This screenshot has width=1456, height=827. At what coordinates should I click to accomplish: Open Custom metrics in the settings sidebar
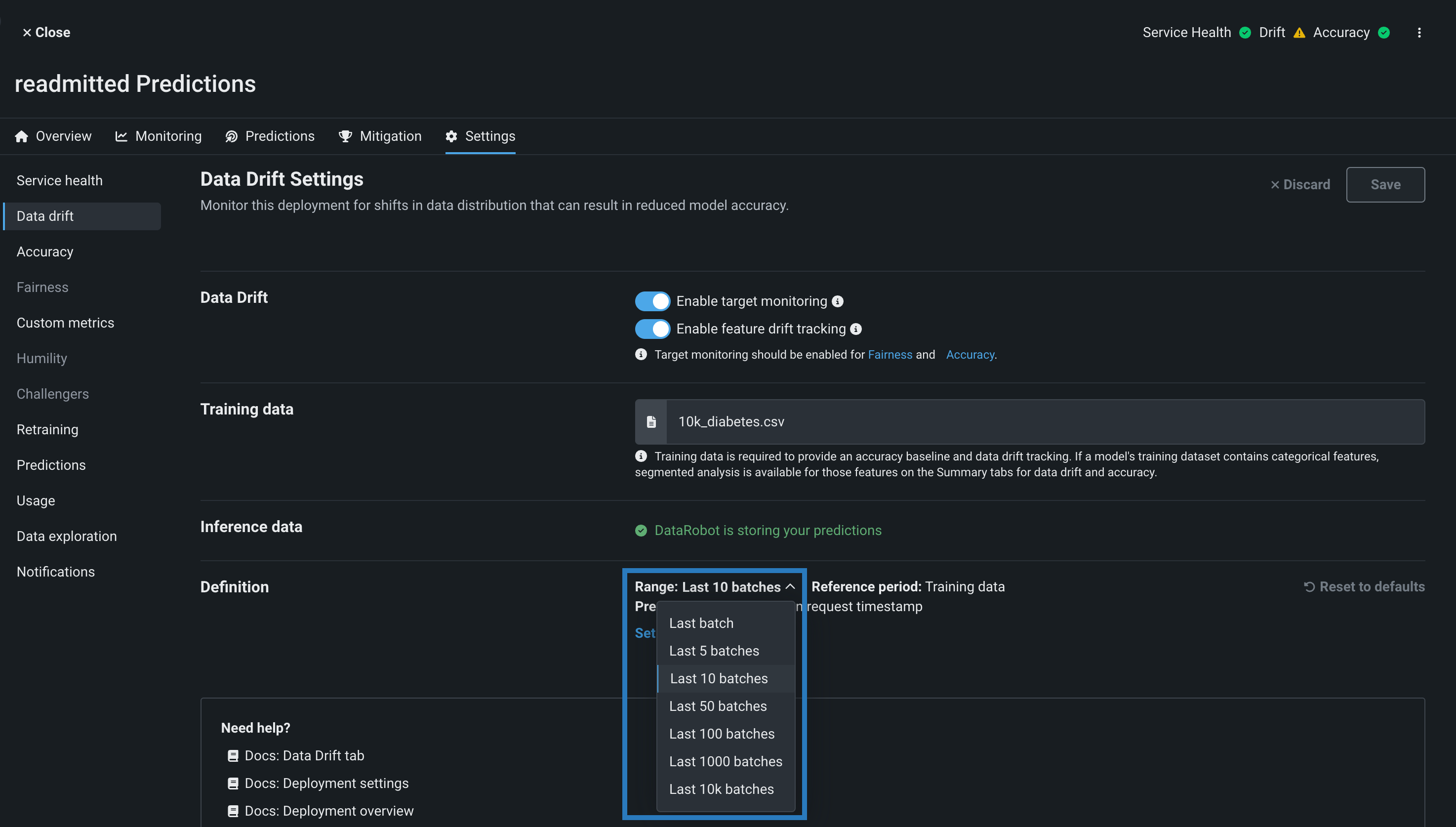[x=65, y=323]
